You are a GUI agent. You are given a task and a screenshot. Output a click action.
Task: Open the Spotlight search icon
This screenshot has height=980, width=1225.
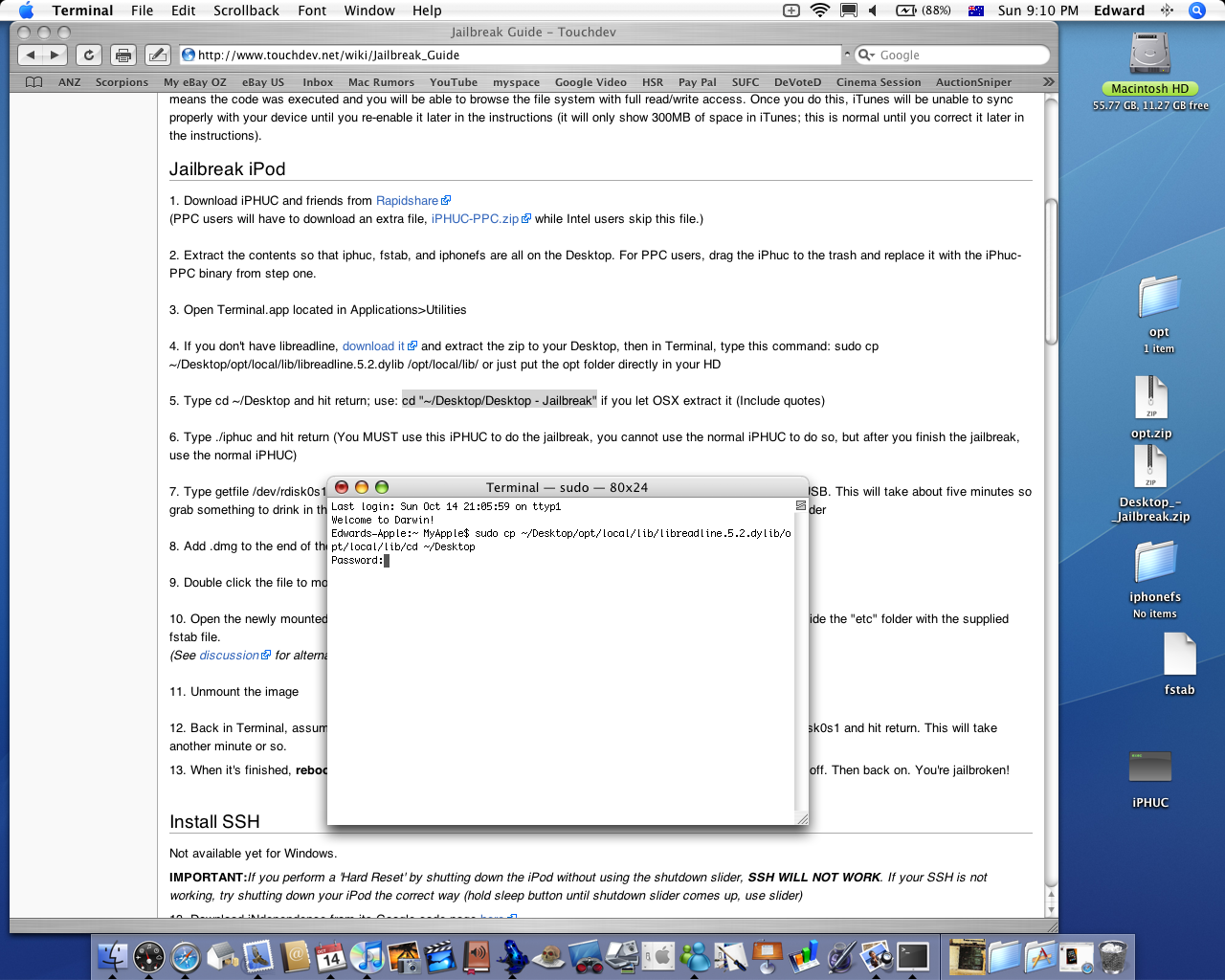1196,11
